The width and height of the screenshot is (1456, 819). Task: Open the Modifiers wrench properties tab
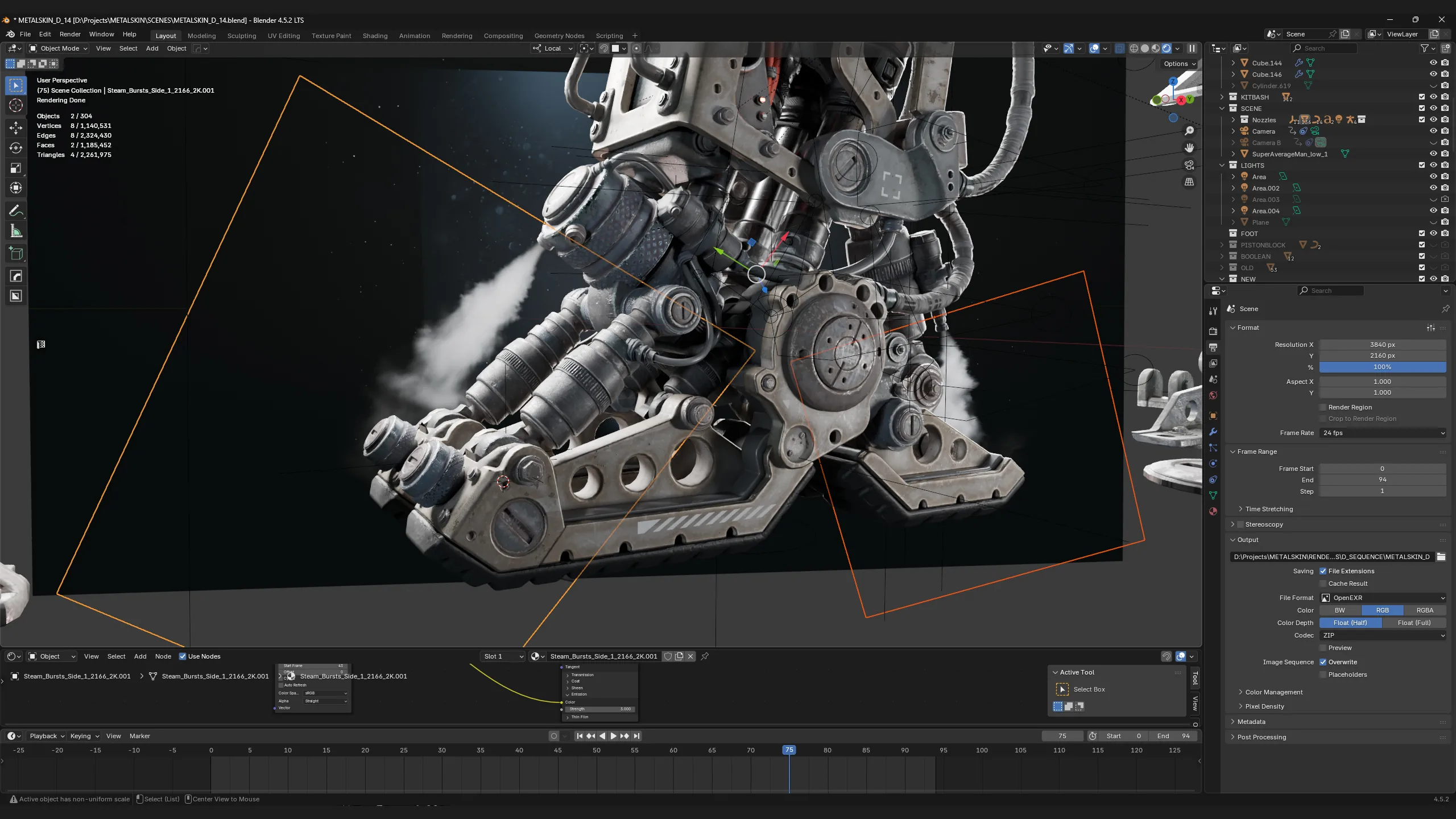point(1213,432)
